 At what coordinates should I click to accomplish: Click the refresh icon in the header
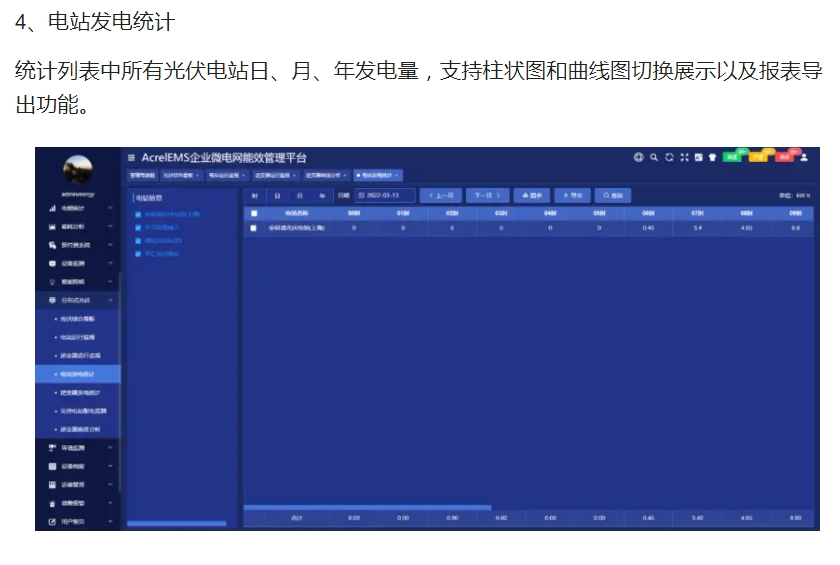pos(669,157)
